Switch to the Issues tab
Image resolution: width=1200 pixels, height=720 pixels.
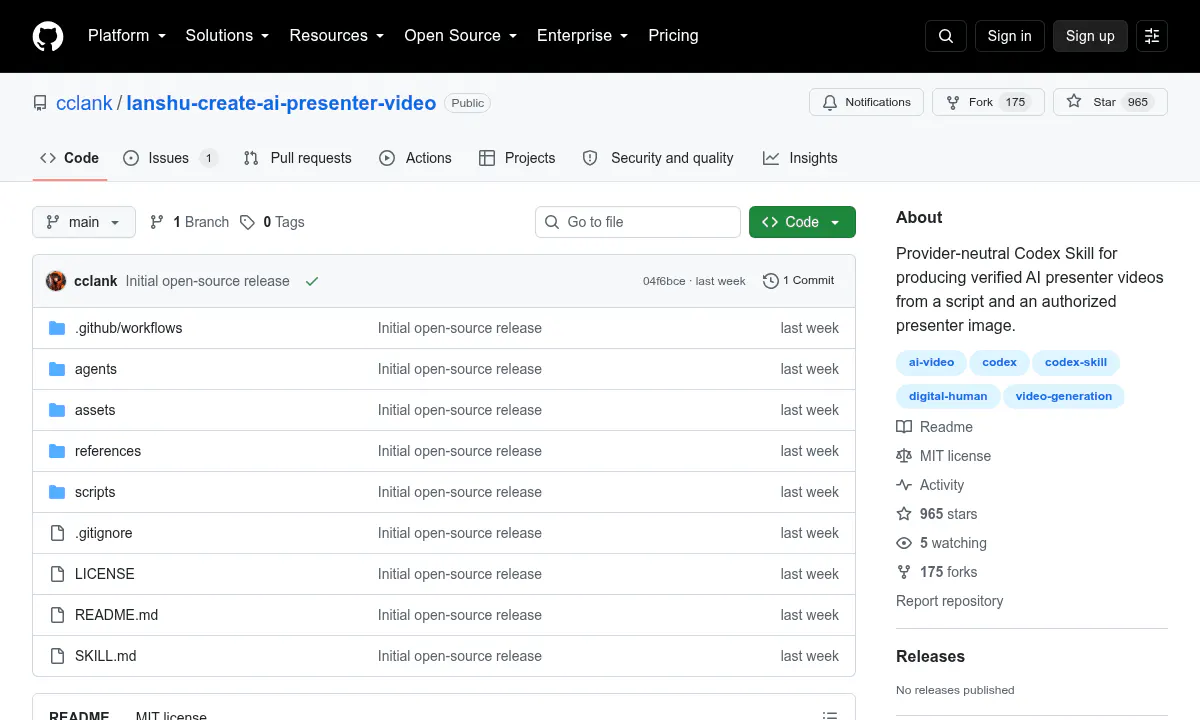(169, 158)
